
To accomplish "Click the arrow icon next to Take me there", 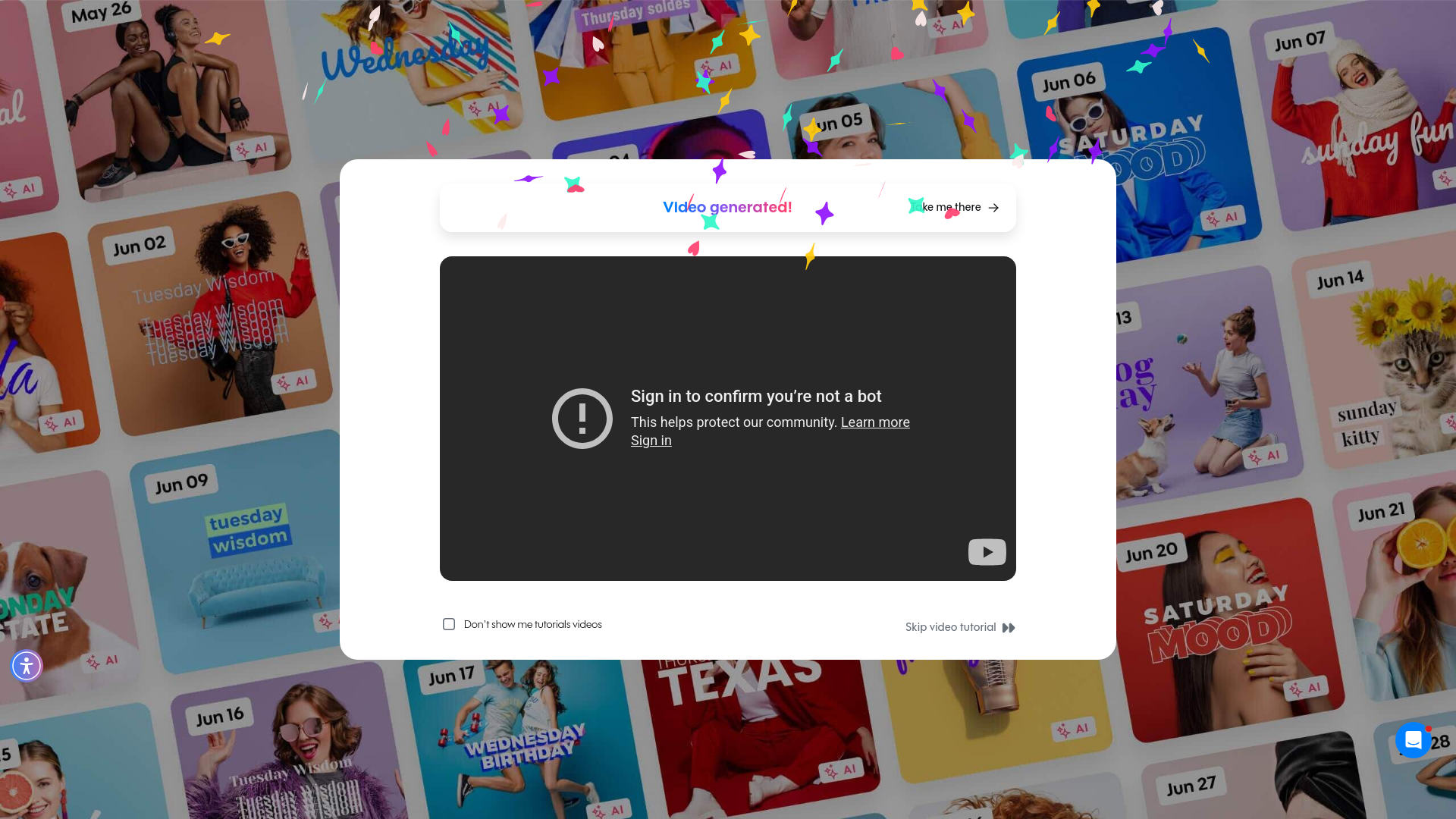I will coord(993,208).
